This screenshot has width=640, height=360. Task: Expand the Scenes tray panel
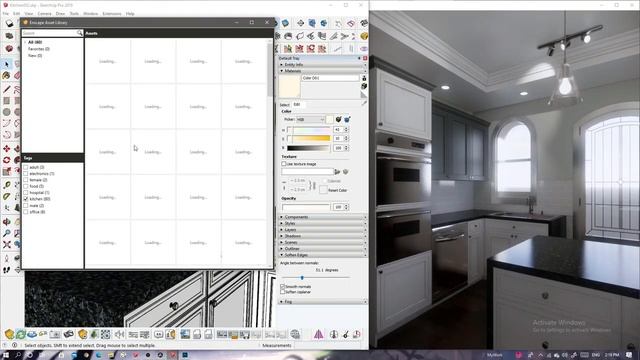tap(322, 242)
